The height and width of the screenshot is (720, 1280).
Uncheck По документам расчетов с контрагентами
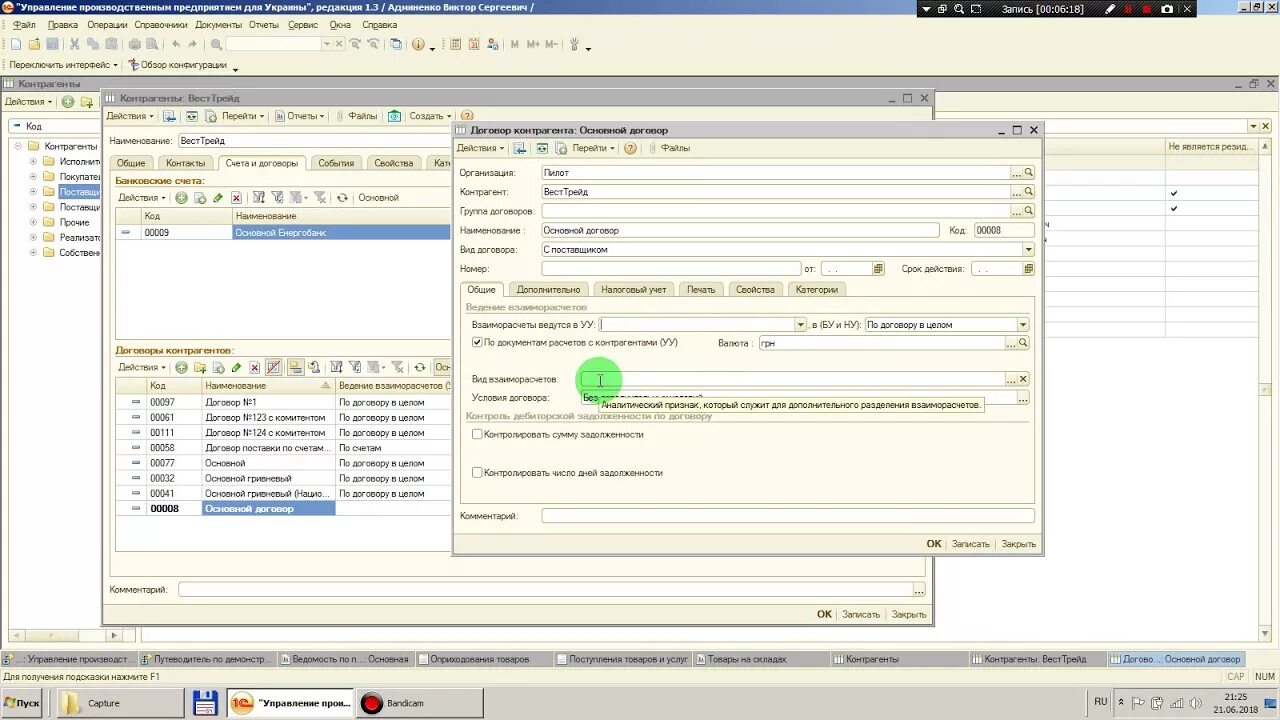click(477, 342)
